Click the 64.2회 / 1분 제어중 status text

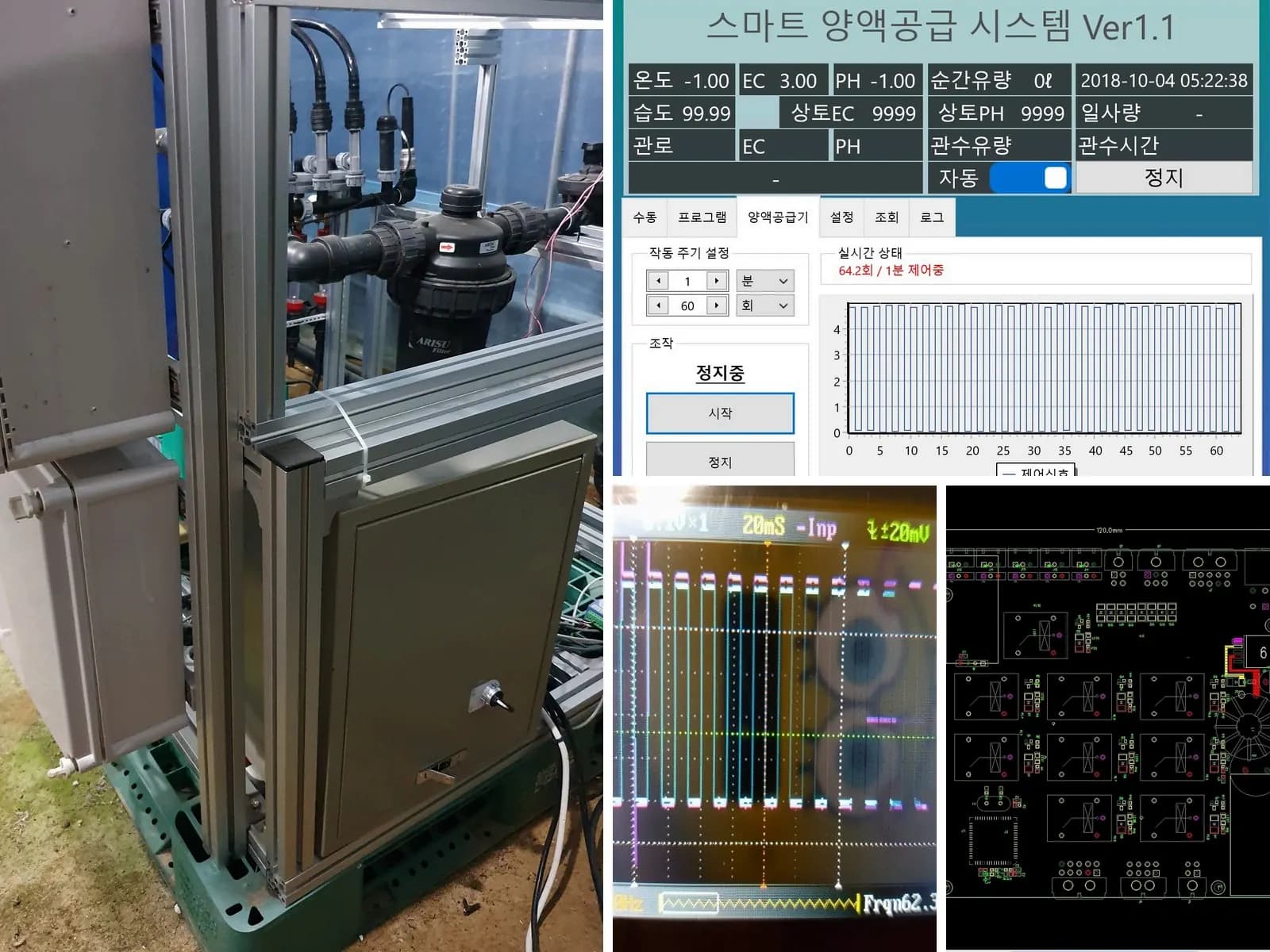click(x=891, y=271)
